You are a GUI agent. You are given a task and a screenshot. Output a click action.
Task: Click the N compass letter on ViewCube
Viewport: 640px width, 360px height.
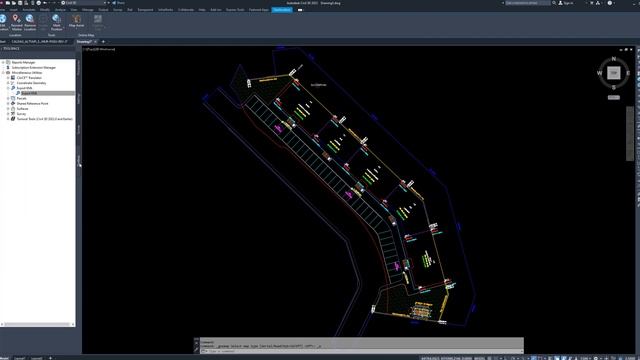pos(613,59)
